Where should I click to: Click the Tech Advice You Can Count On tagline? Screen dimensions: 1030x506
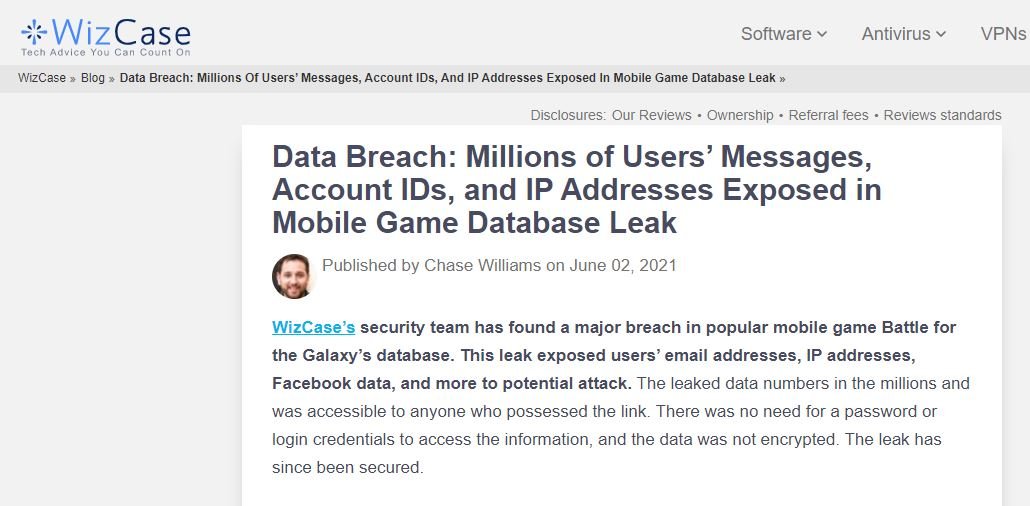[x=106, y=52]
